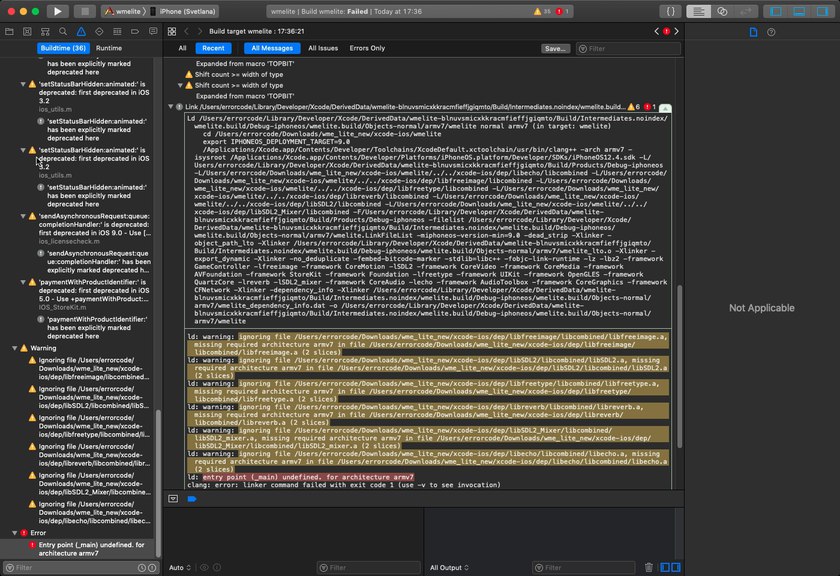Open the All Output dropdown
This screenshot has width=840, height=576.
(449, 567)
